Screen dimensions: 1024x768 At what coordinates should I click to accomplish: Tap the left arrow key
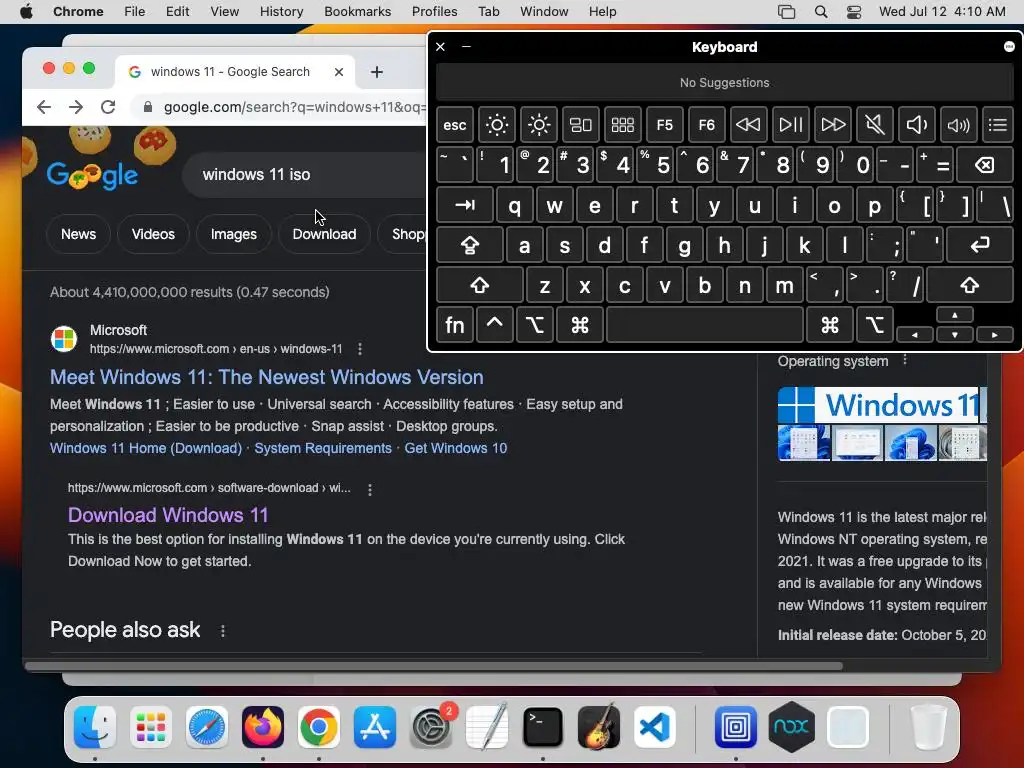(914, 335)
